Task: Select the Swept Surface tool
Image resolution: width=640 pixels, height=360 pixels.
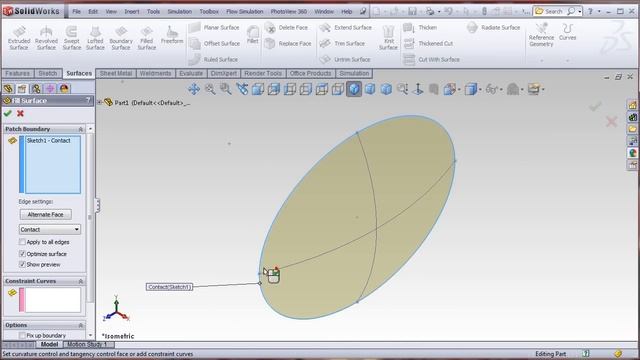Action: point(71,38)
